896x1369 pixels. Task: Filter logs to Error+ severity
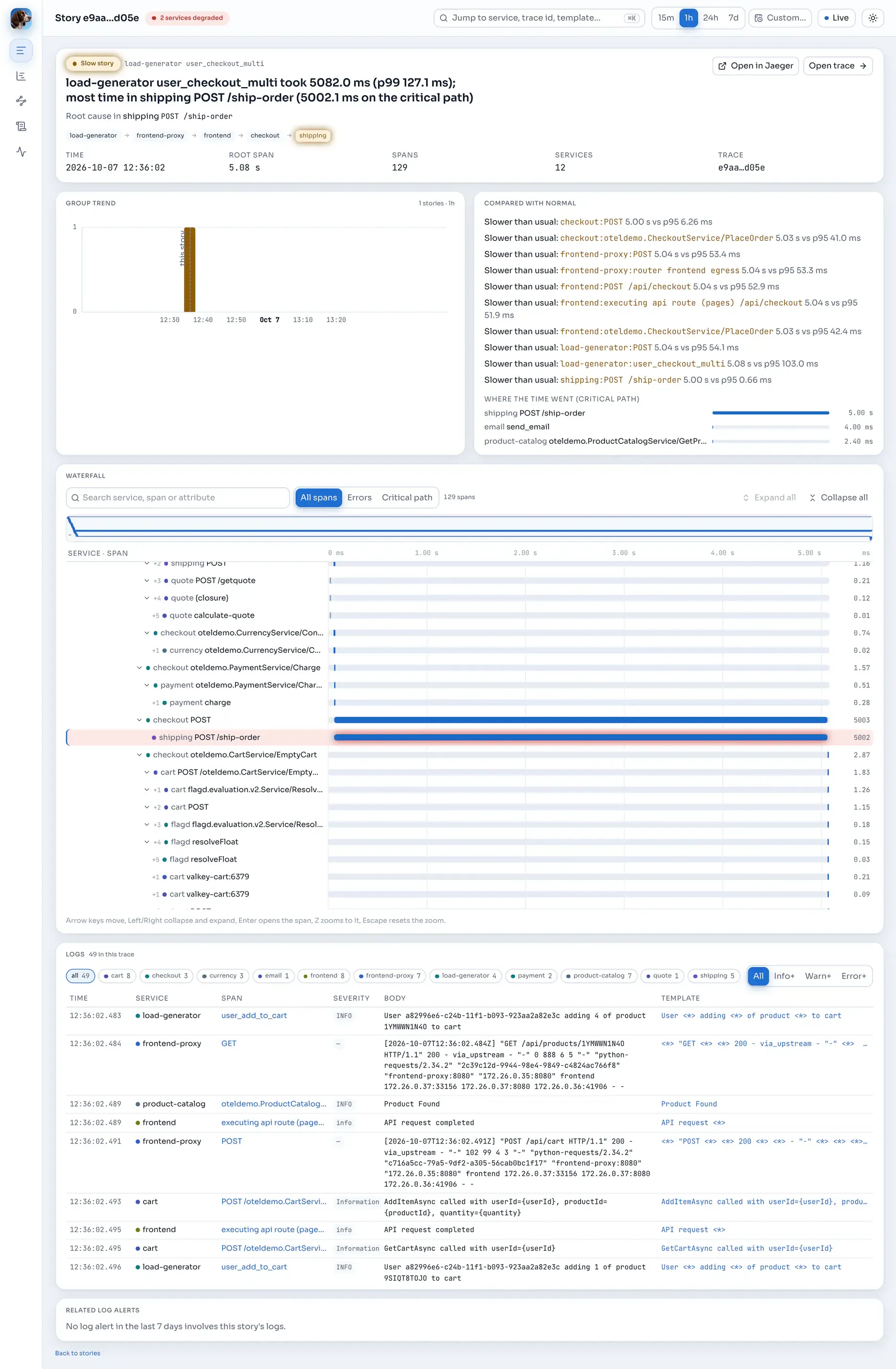853,976
